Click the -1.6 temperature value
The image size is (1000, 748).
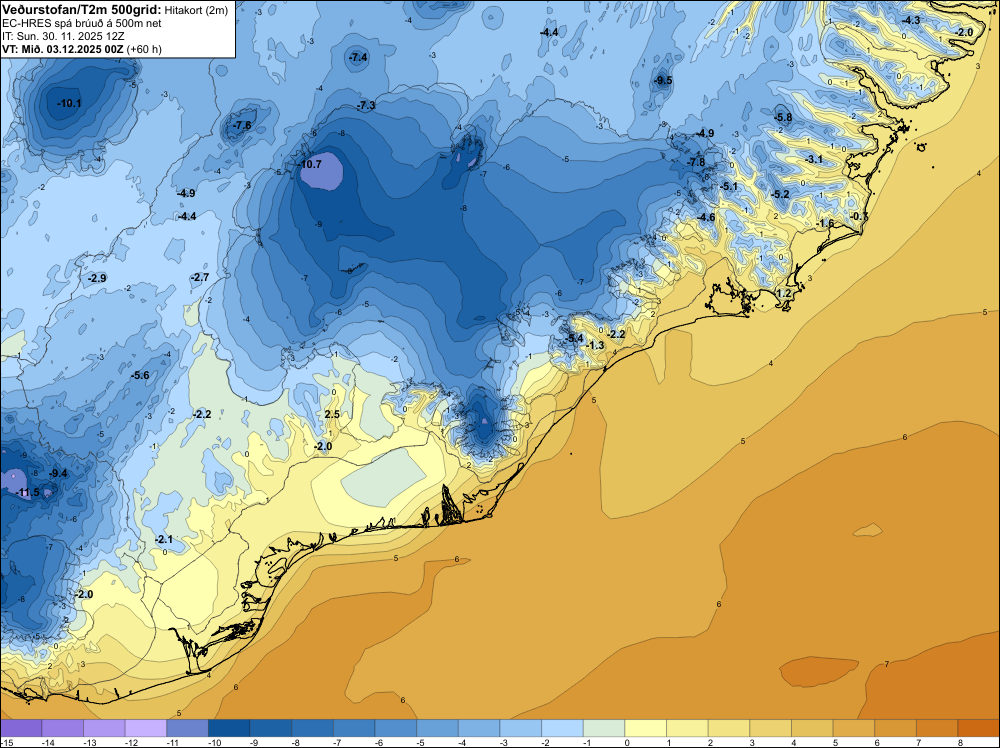825,223
